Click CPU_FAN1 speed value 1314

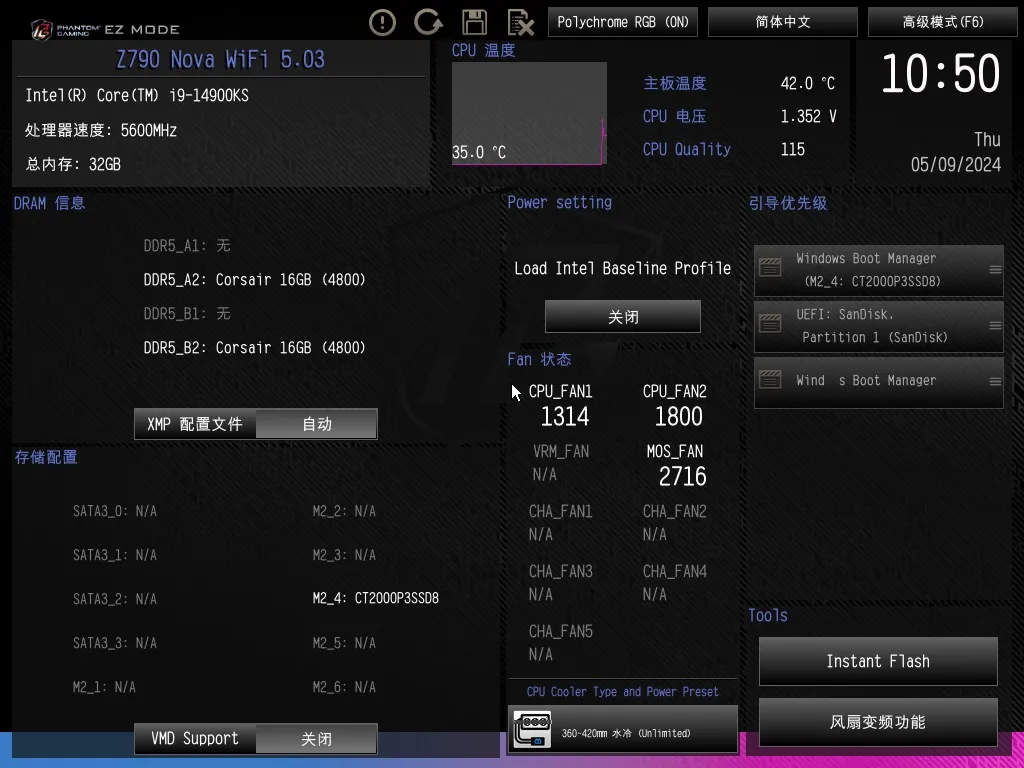click(565, 417)
